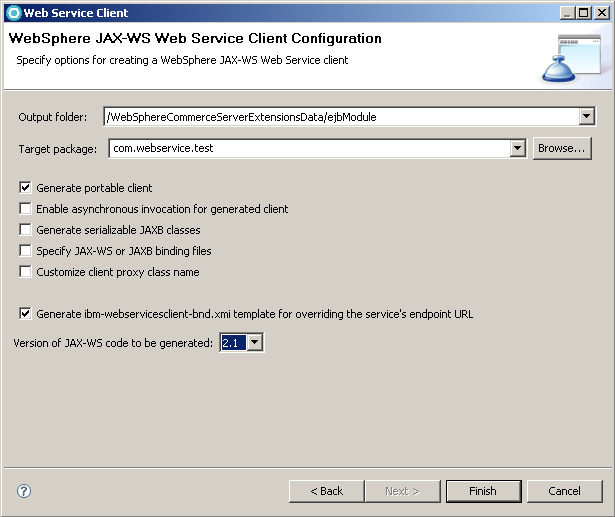Click the Output folder path field
This screenshot has width=615, height=517.
340,117
